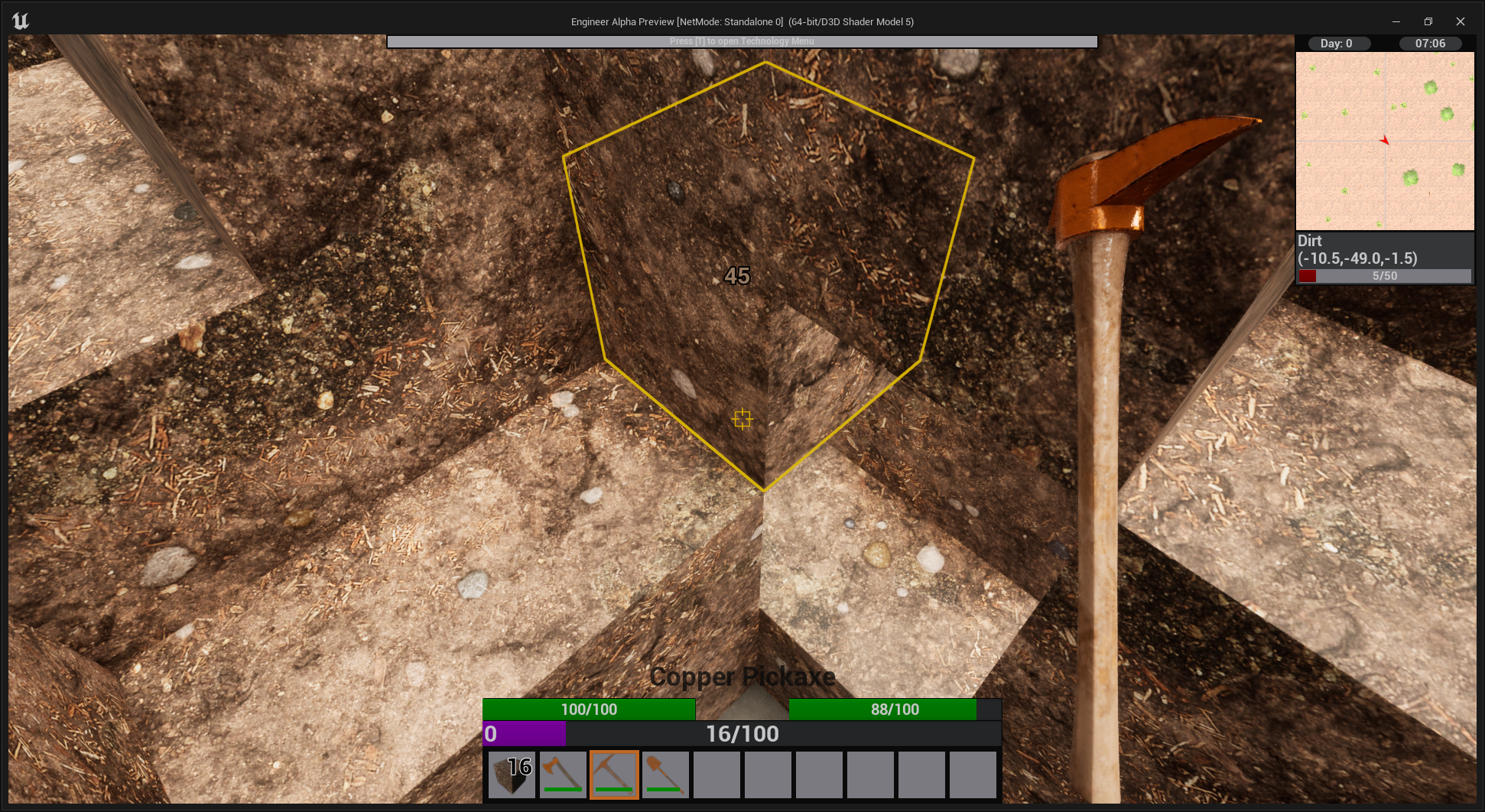The height and width of the screenshot is (812, 1485).
Task: Click the Copper Pickaxe item name text
Action: (x=742, y=677)
